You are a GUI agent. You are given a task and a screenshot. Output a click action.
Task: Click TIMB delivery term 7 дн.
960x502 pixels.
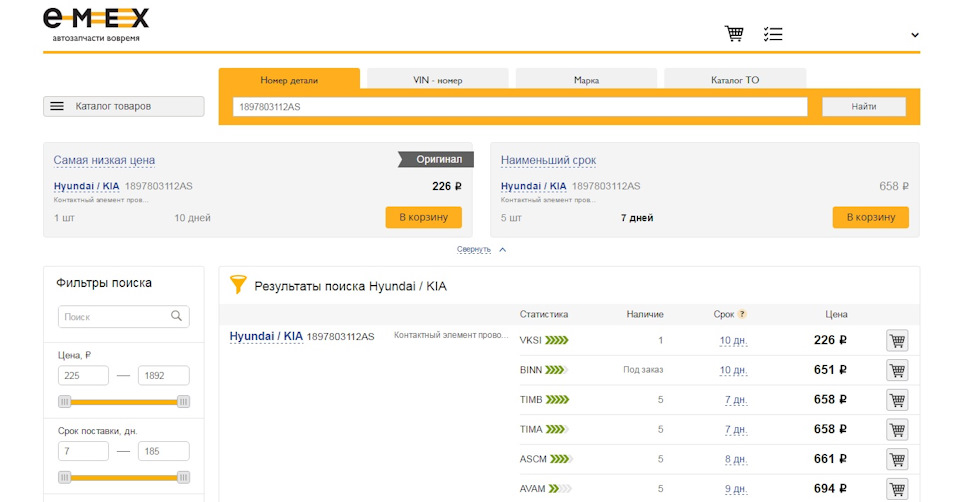tap(736, 400)
